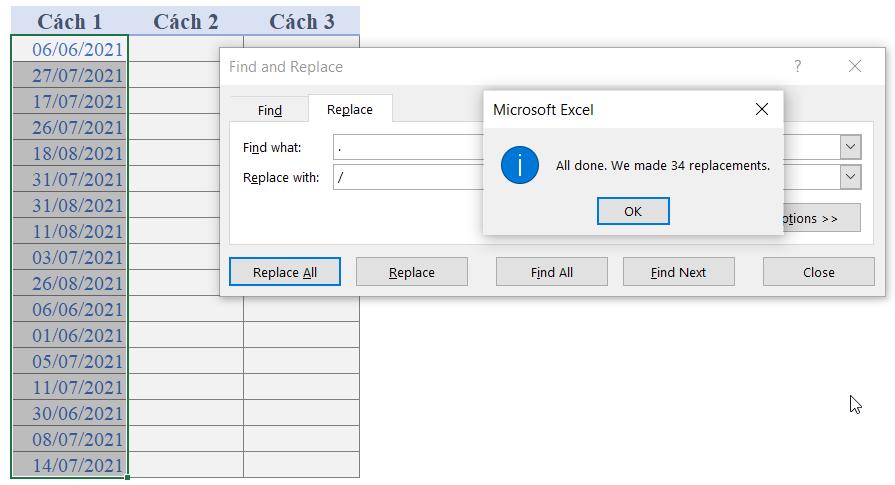Expand the Replace with dropdown arrow

pos(850,177)
